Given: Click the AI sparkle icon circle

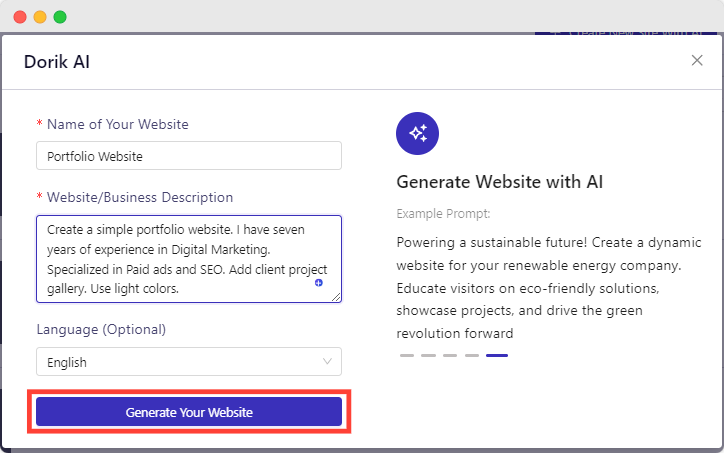Looking at the screenshot, I should point(417,133).
